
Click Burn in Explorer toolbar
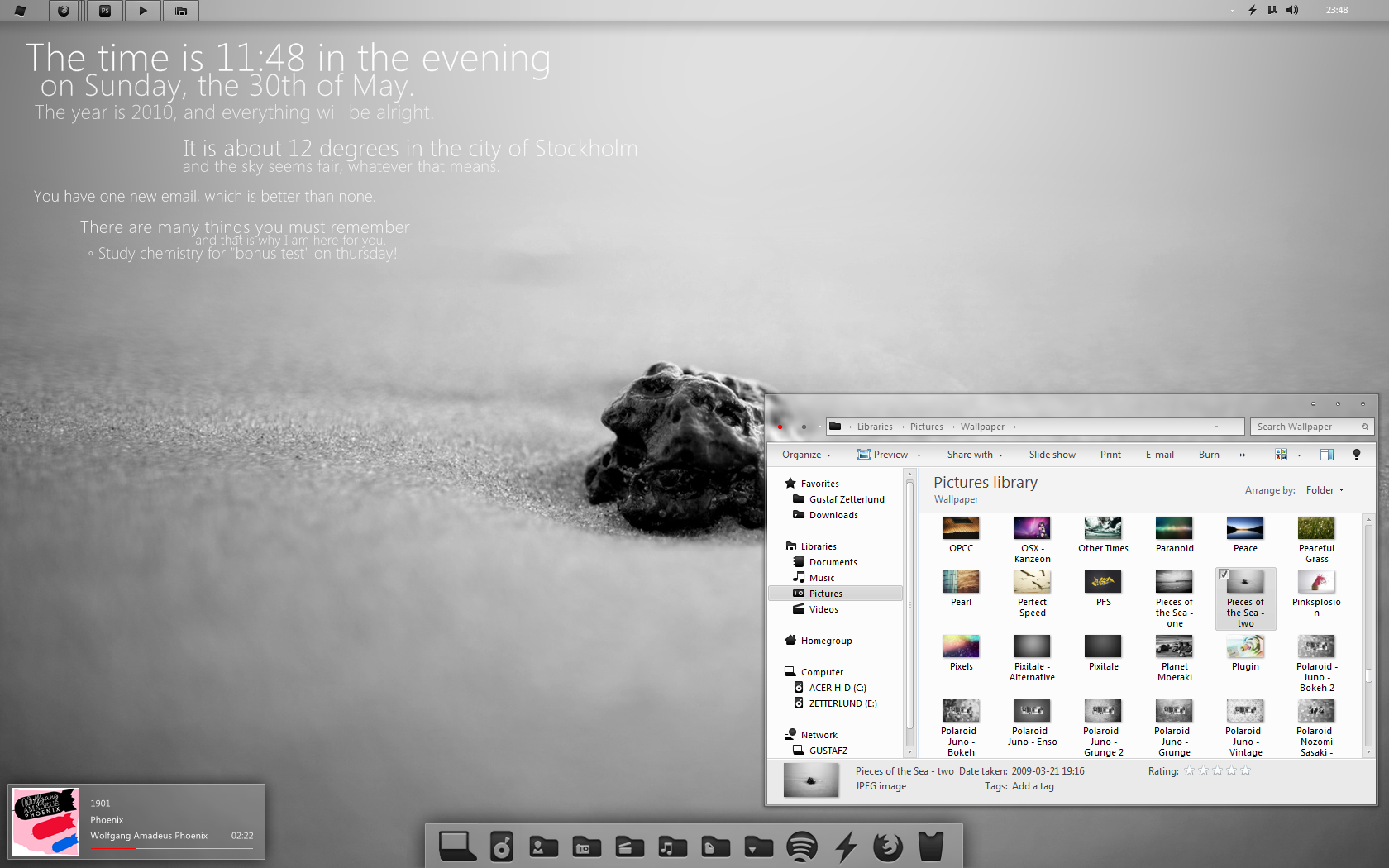coord(1209,455)
